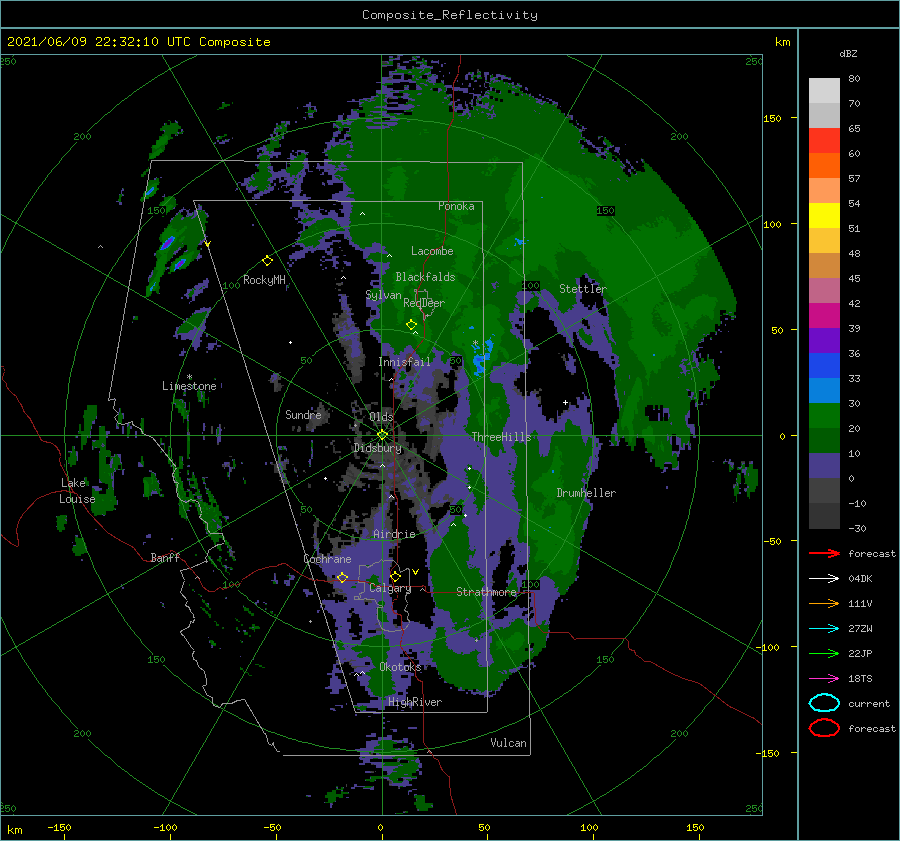The width and height of the screenshot is (900, 841).
Task: Click the dBZ legend heading
Action: 848,54
